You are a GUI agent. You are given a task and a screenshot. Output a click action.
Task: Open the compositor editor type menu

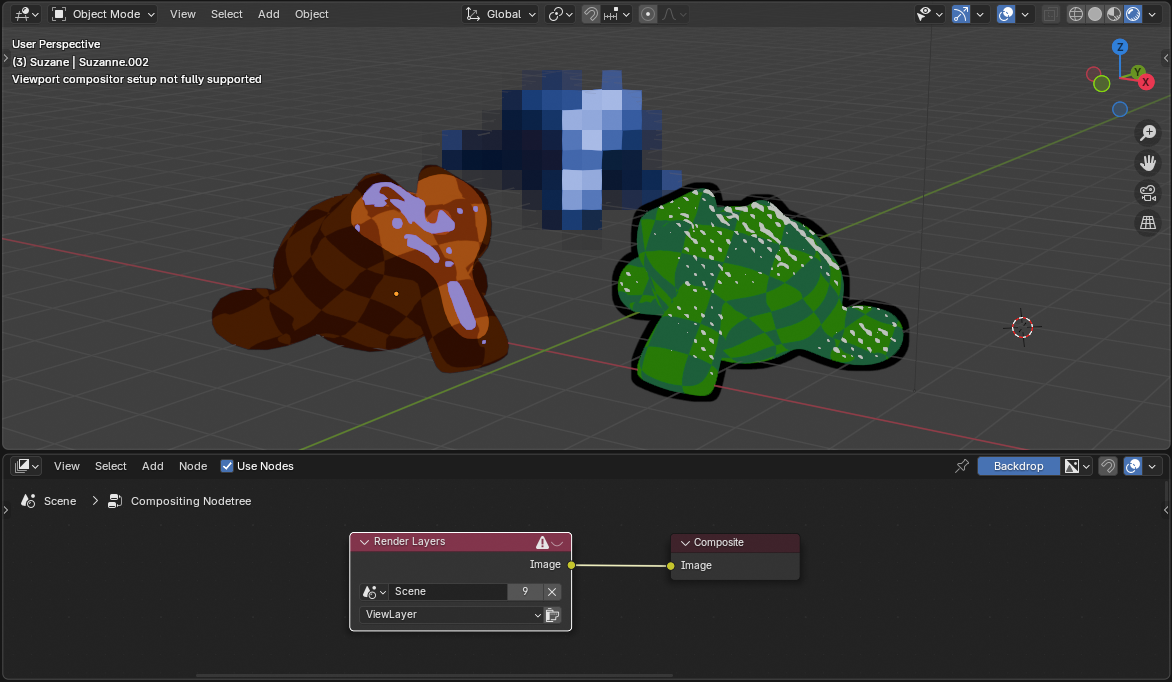click(27, 466)
